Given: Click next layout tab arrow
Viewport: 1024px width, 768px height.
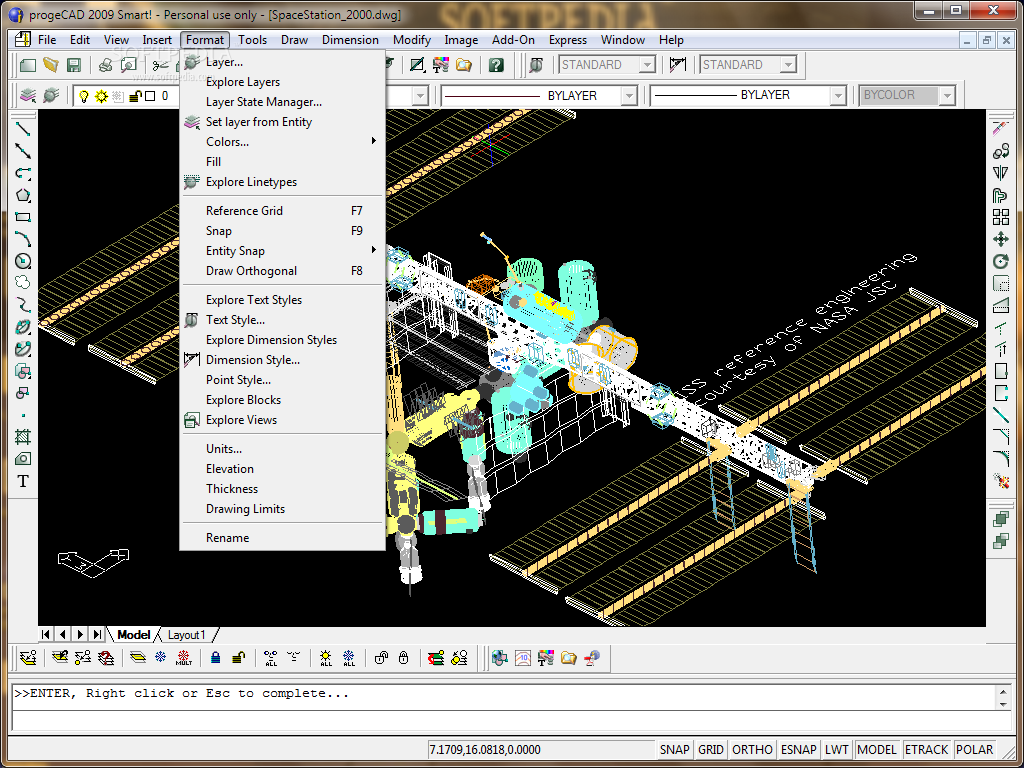Looking at the screenshot, I should (x=80, y=634).
